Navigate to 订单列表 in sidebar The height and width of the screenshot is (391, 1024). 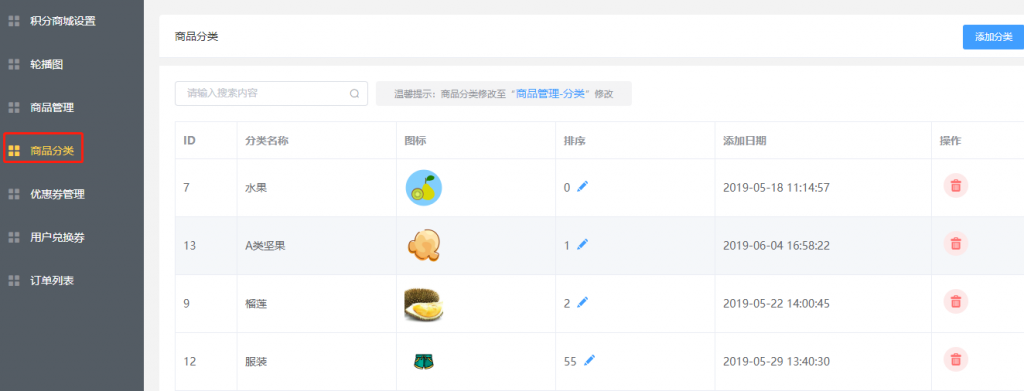[52, 280]
